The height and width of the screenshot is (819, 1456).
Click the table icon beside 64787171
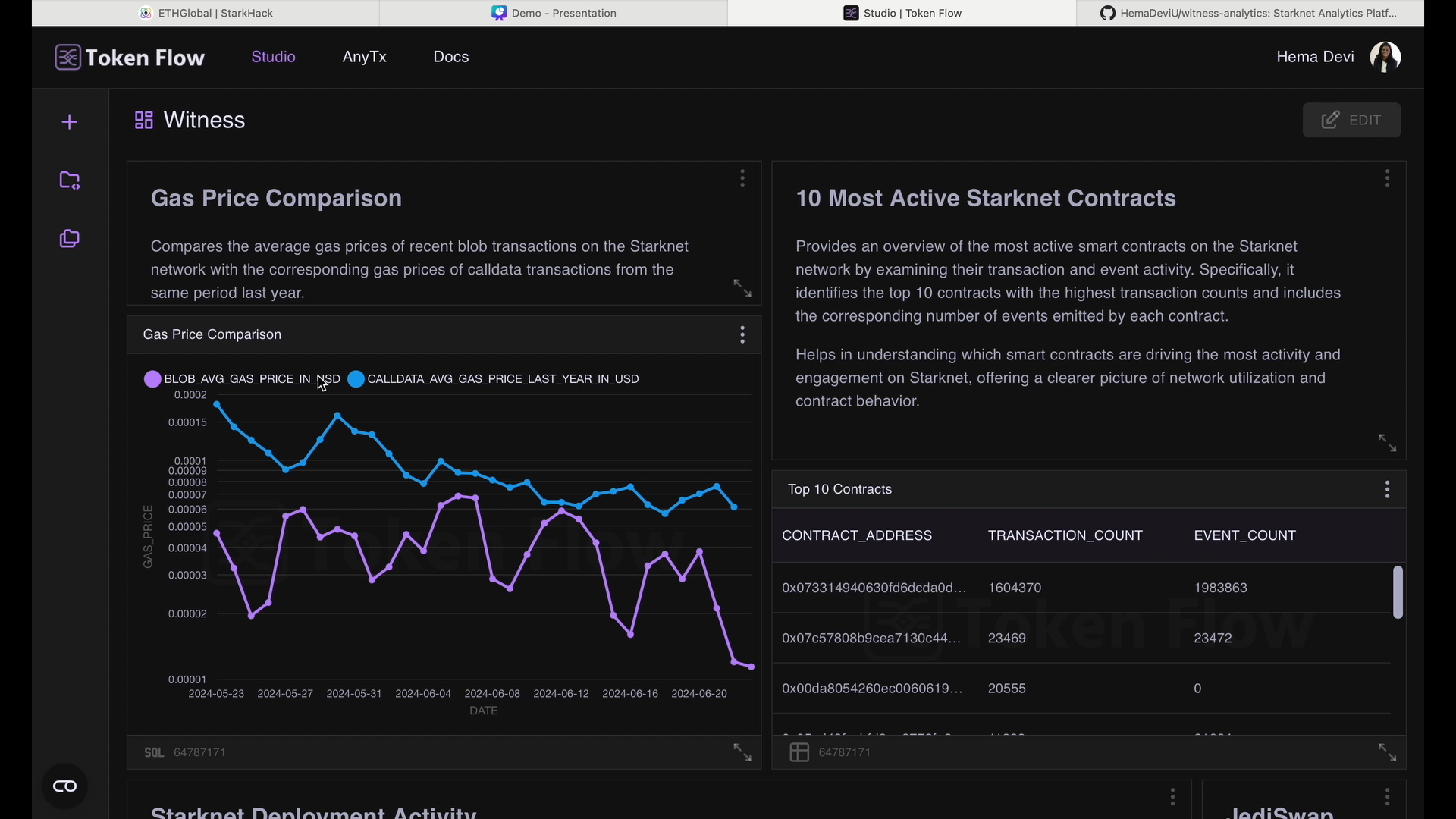799,752
